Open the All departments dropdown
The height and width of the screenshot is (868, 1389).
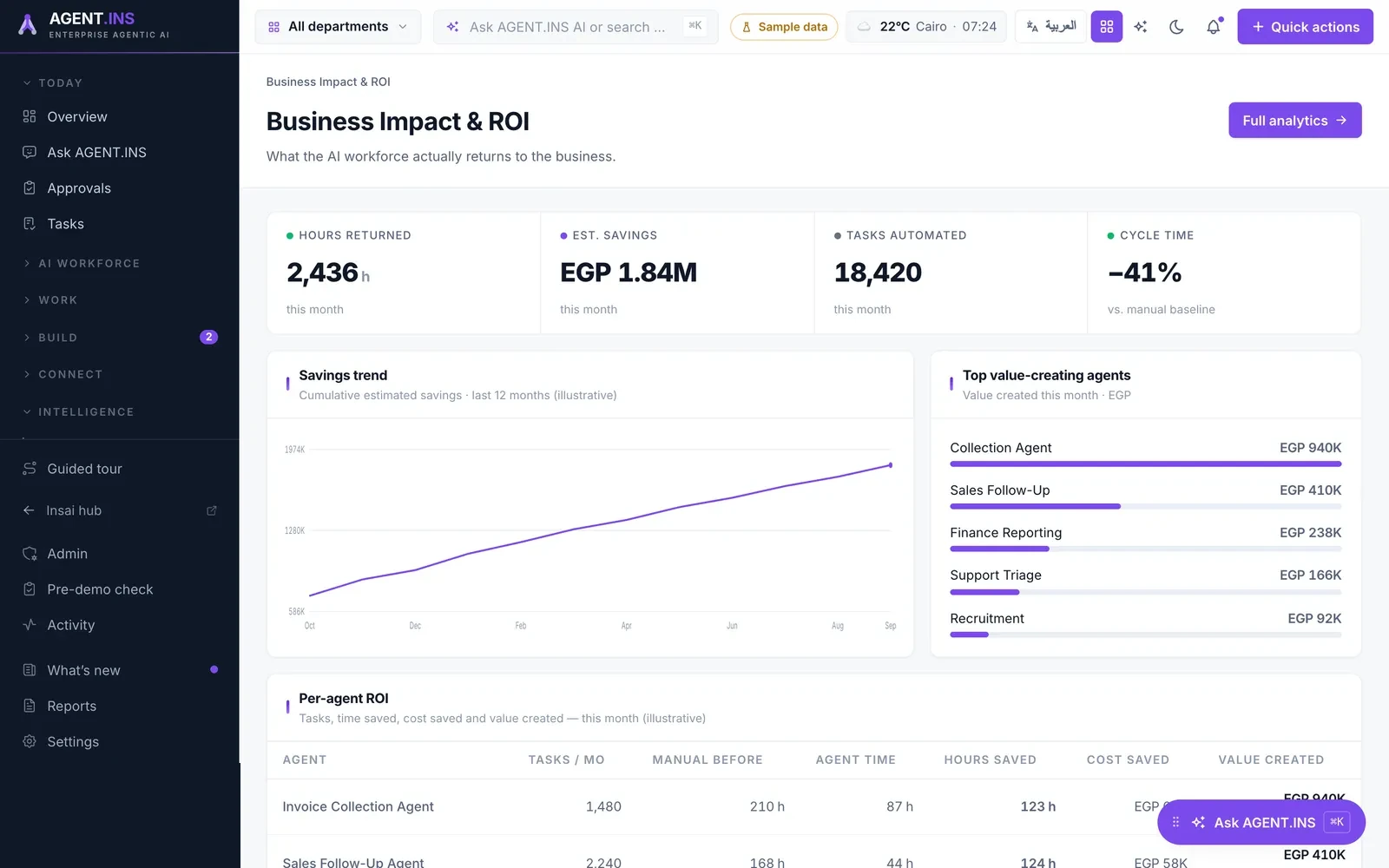(x=338, y=27)
